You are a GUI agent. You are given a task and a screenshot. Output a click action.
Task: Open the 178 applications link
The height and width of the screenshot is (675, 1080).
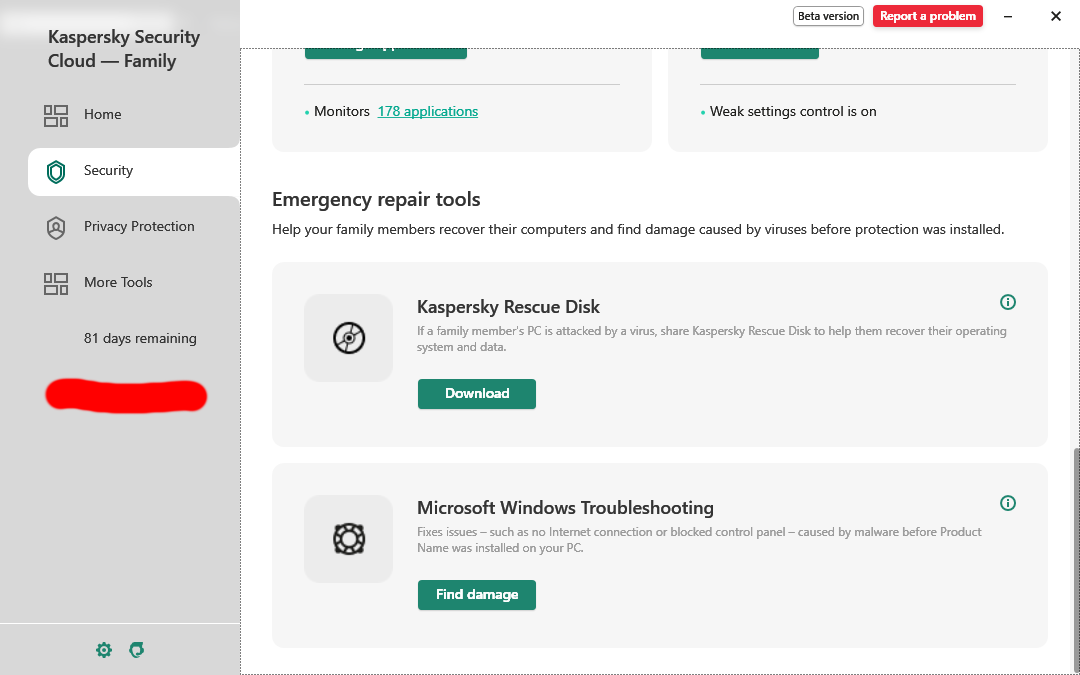click(427, 112)
